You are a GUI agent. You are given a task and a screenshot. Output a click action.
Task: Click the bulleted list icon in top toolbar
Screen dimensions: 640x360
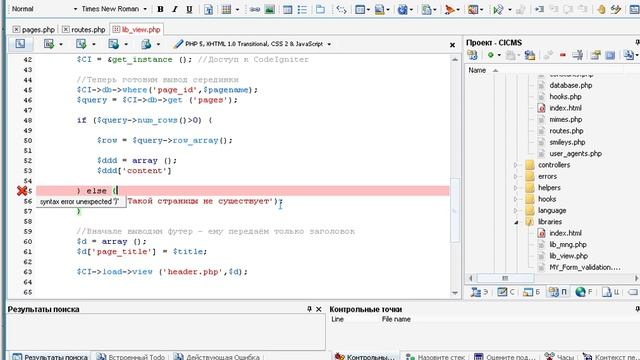click(302, 9)
